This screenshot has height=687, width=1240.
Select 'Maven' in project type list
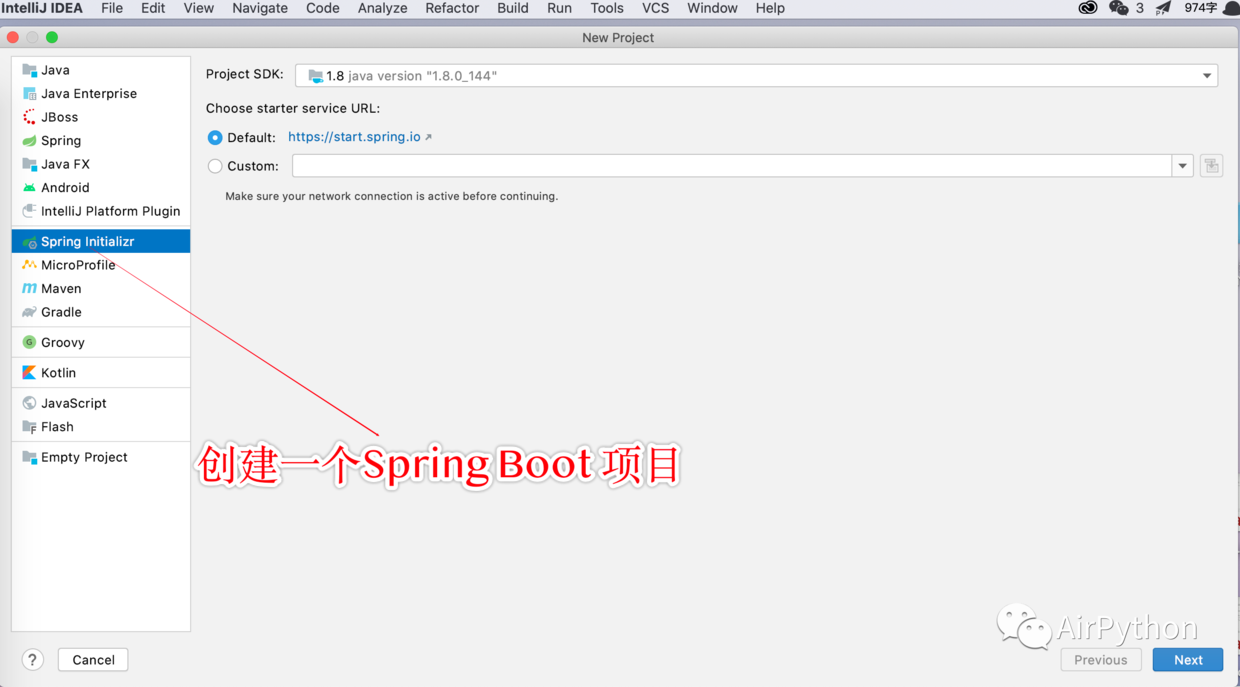pos(101,288)
